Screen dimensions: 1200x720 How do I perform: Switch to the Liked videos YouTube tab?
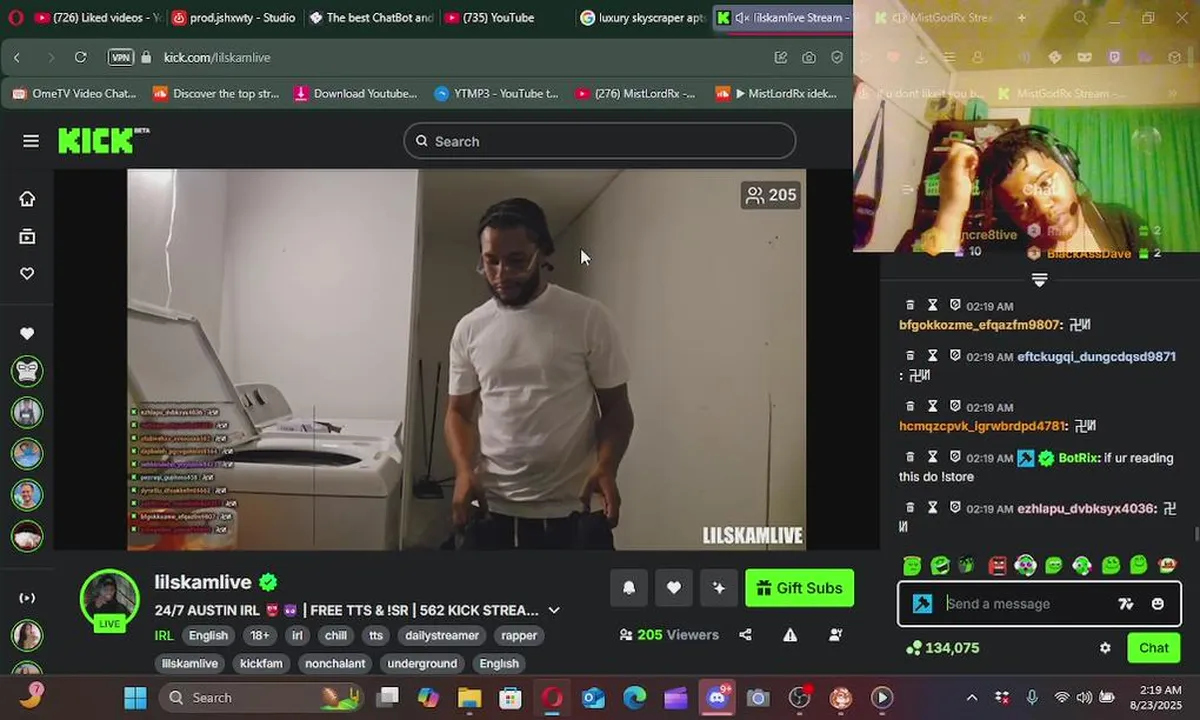click(x=98, y=18)
